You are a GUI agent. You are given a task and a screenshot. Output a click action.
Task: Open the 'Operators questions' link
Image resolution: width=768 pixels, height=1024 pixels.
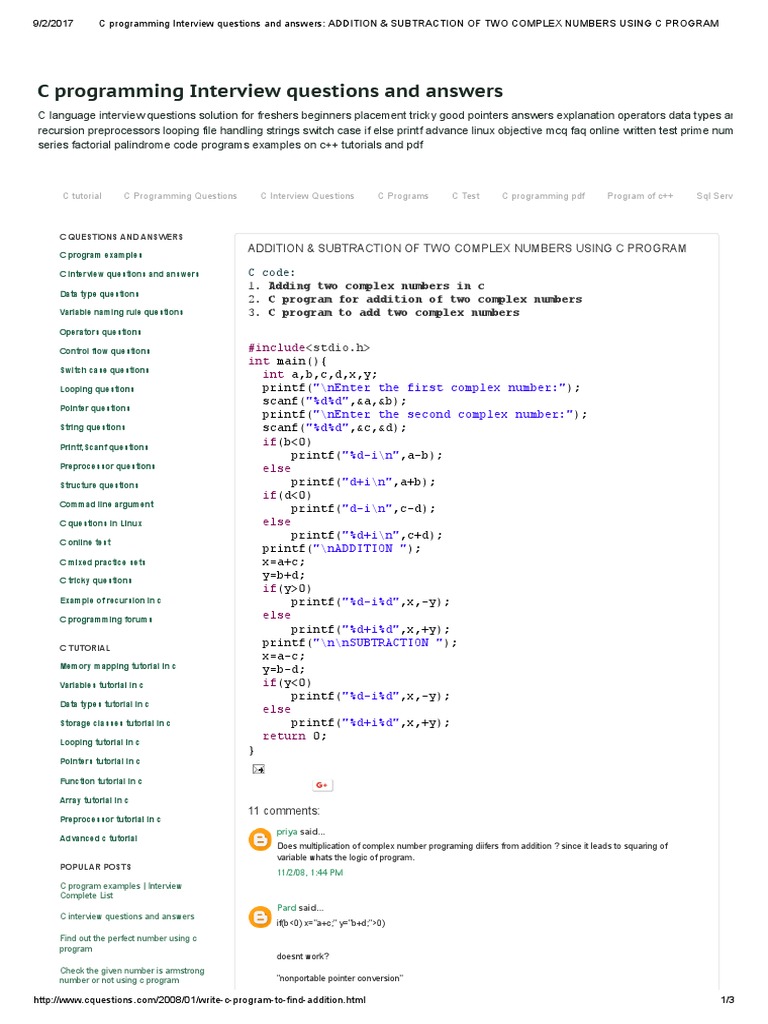(100, 332)
